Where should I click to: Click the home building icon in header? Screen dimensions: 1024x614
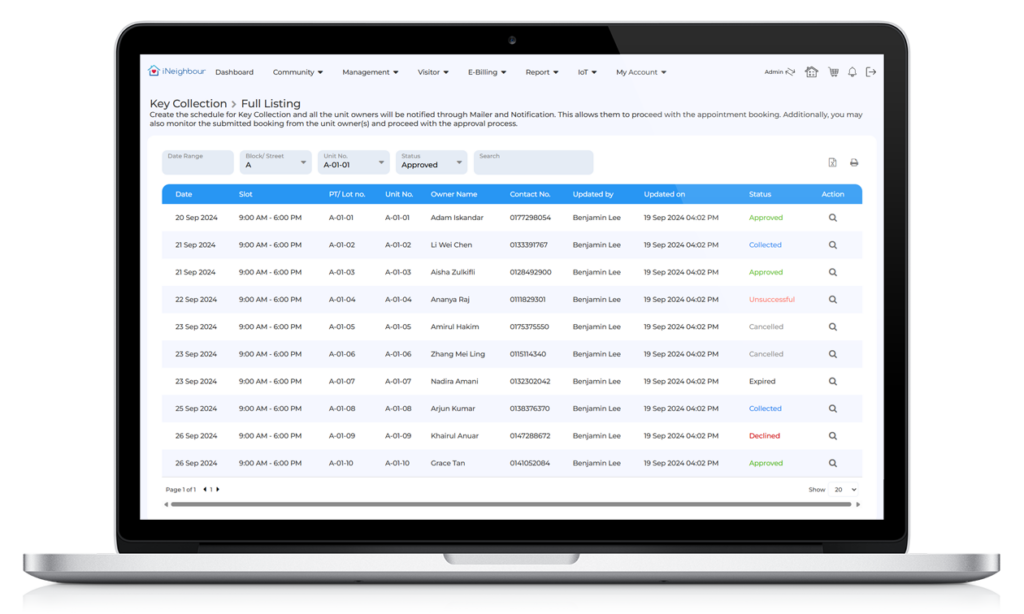point(811,72)
